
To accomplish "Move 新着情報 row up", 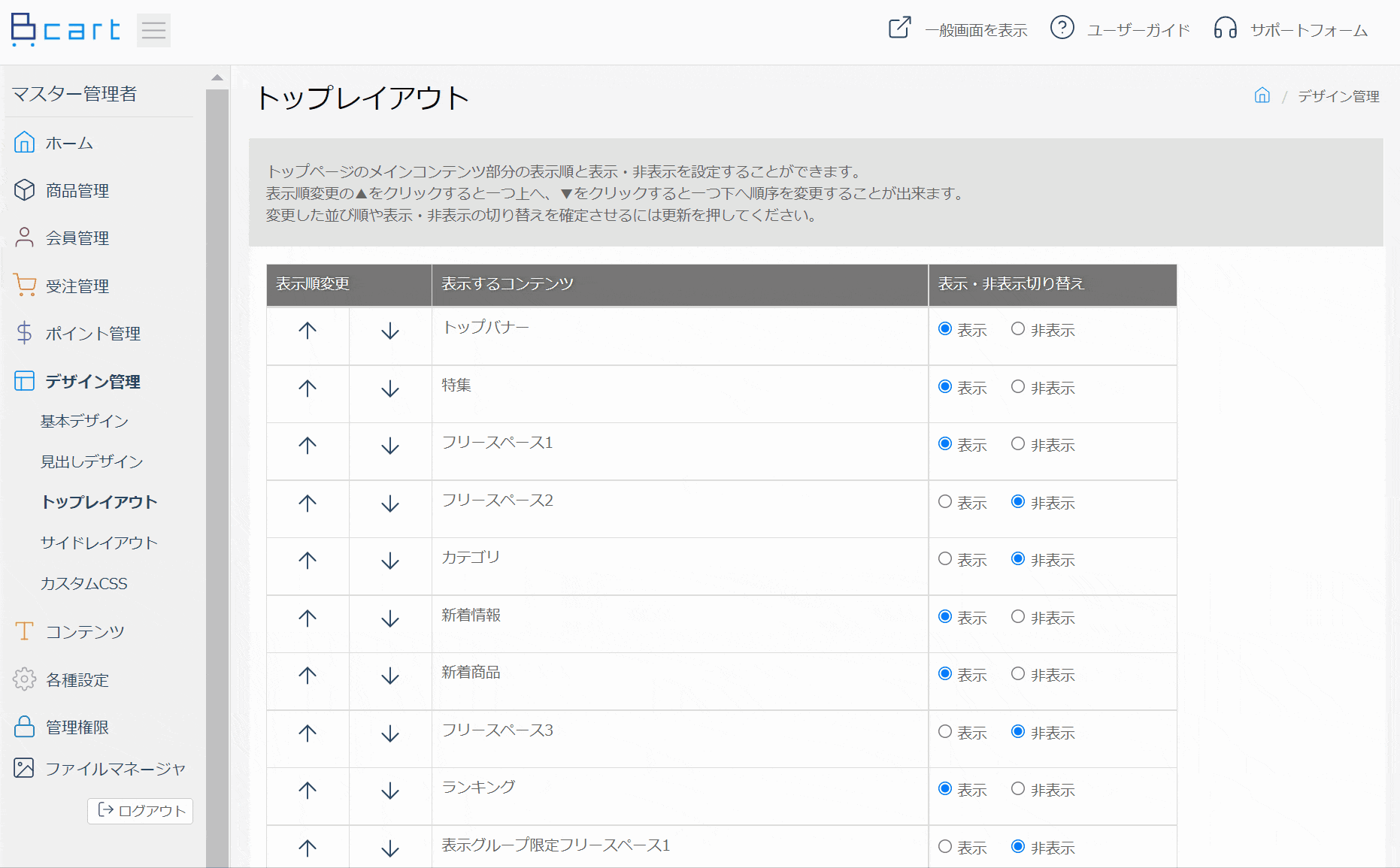I will coord(308,618).
